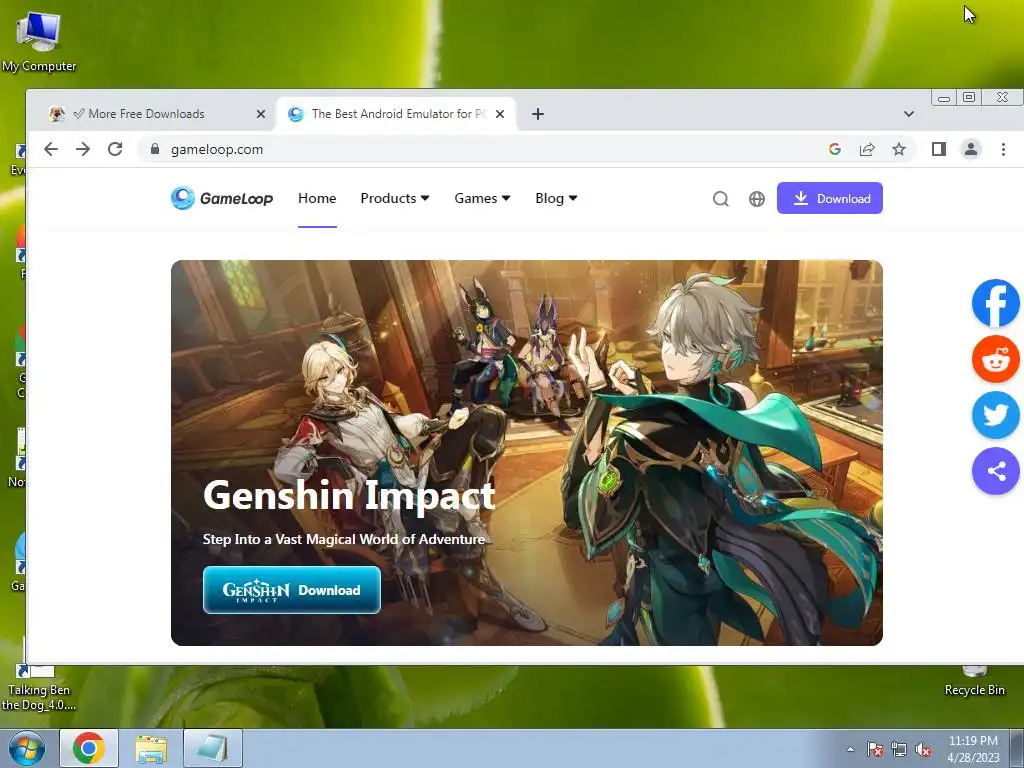This screenshot has width=1024, height=768.
Task: Share page via Facebook icon
Action: point(995,303)
